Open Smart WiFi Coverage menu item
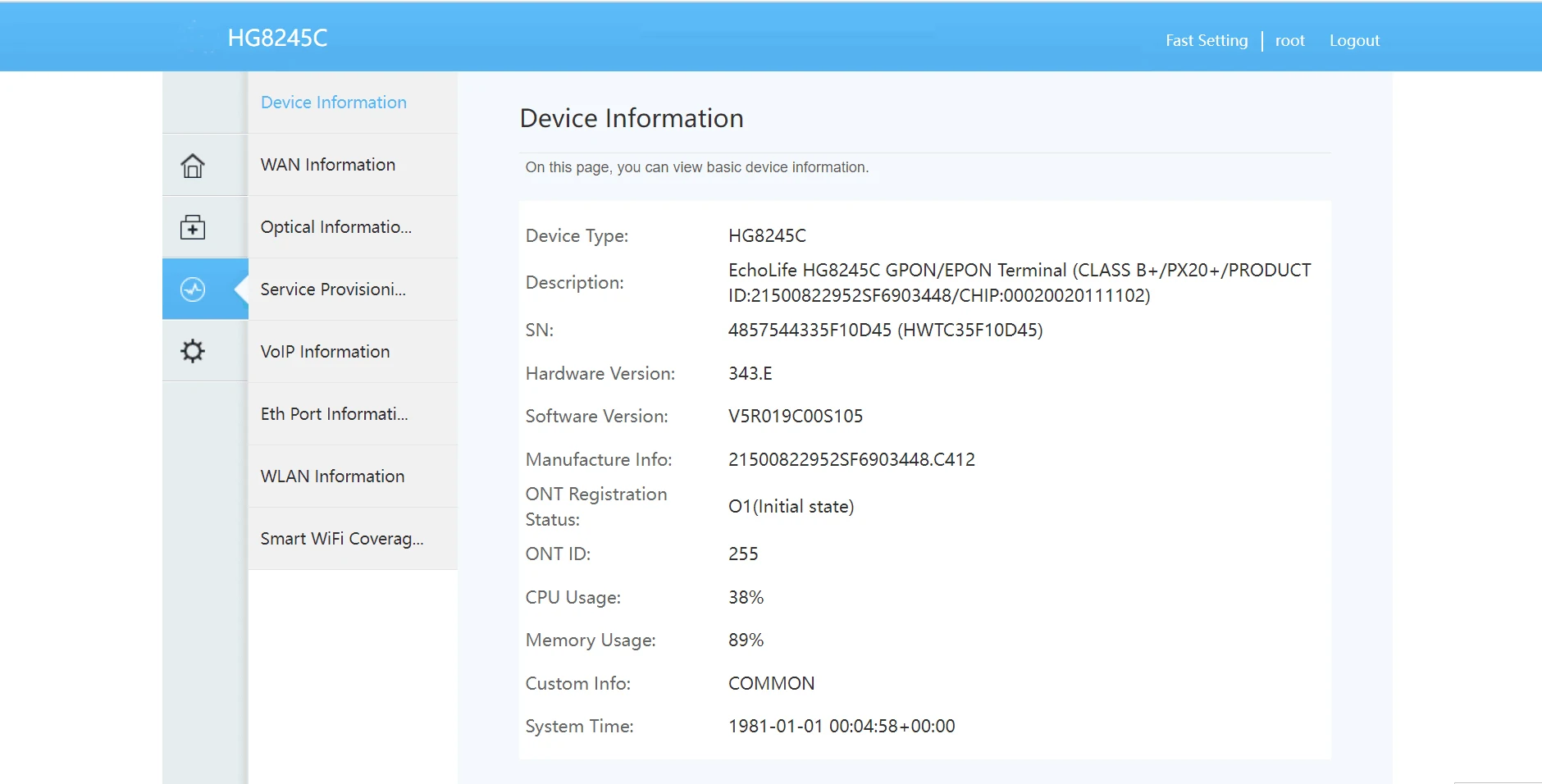The image size is (1542, 784). tap(341, 539)
